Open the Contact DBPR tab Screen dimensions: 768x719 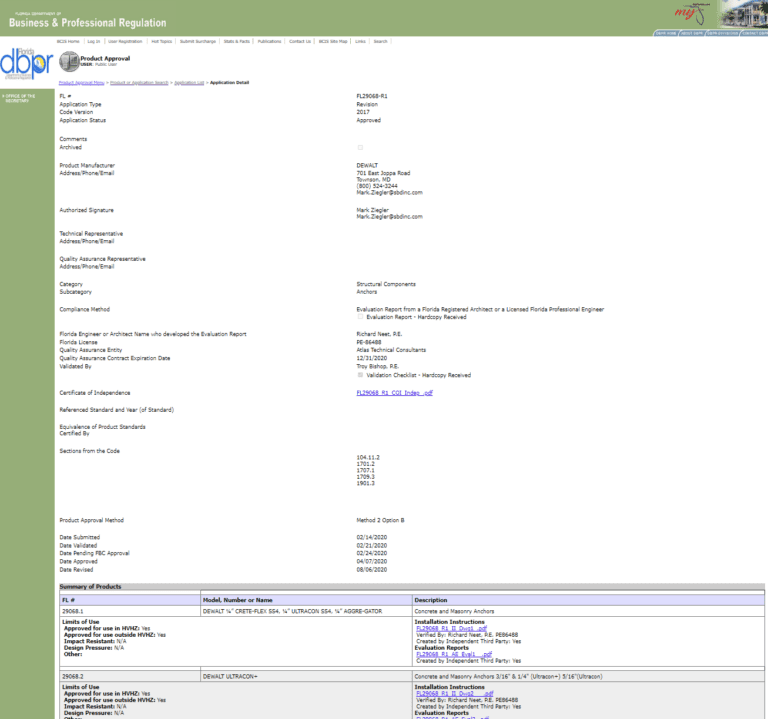tap(754, 33)
